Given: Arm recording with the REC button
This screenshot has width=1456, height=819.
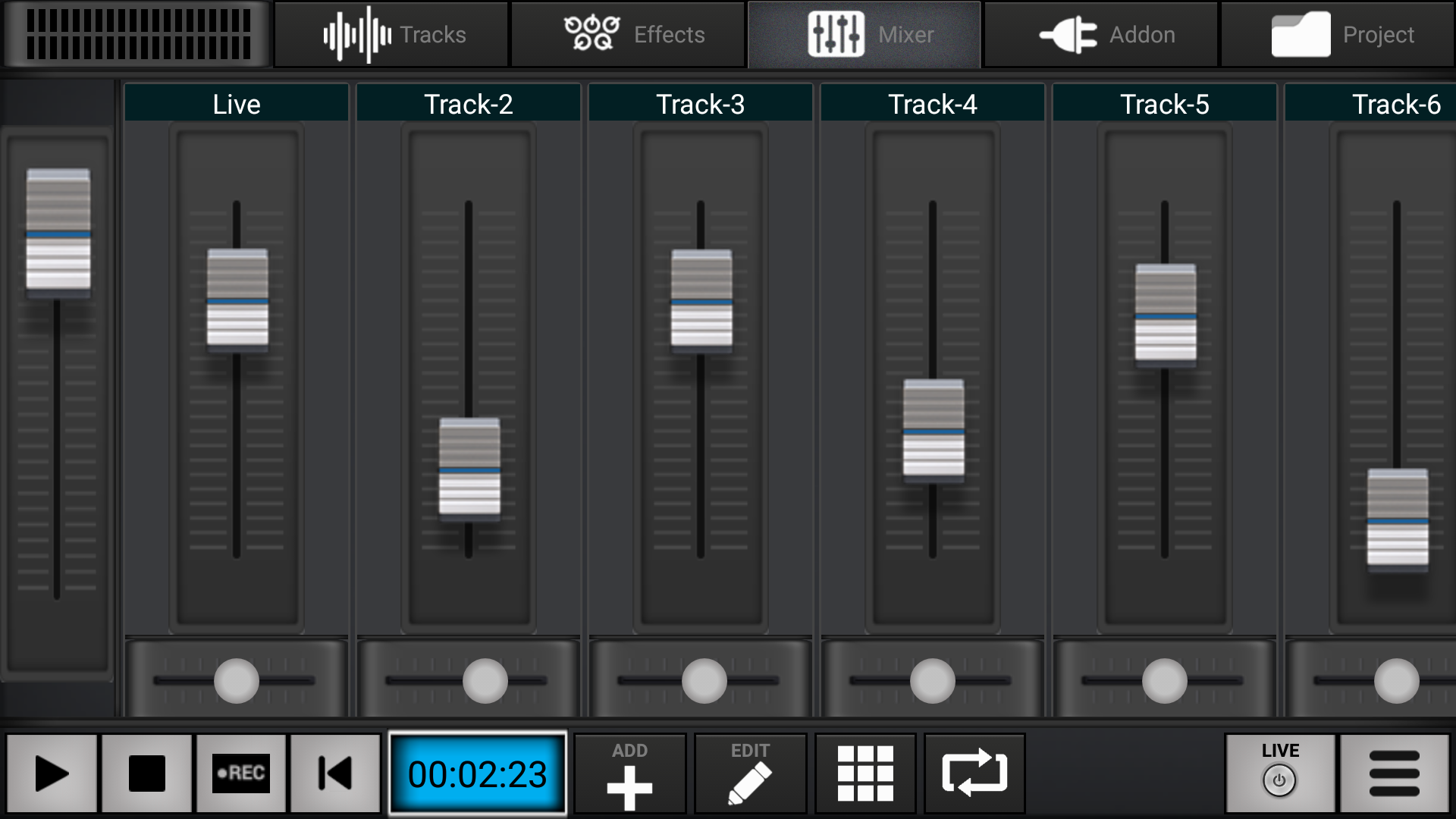Looking at the screenshot, I should [x=241, y=773].
